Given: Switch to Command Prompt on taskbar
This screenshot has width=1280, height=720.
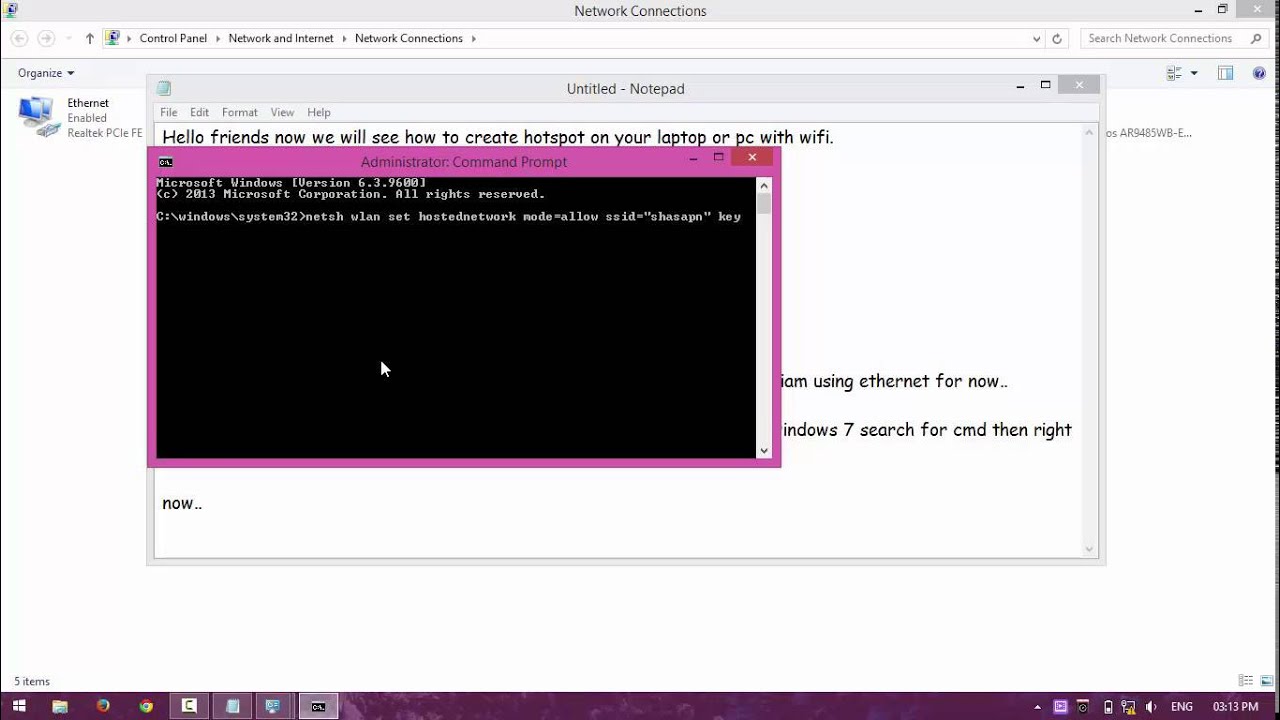Looking at the screenshot, I should 318,706.
